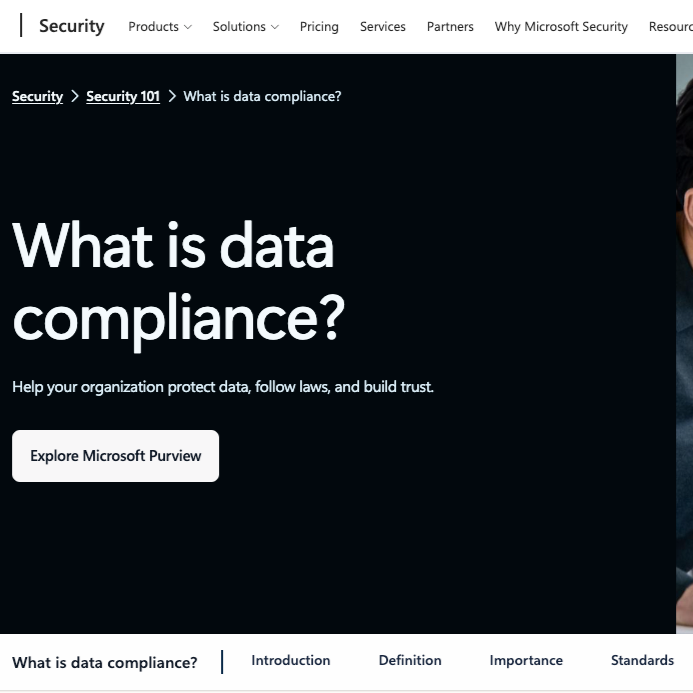Jump to the Definition section tab

tap(410, 660)
